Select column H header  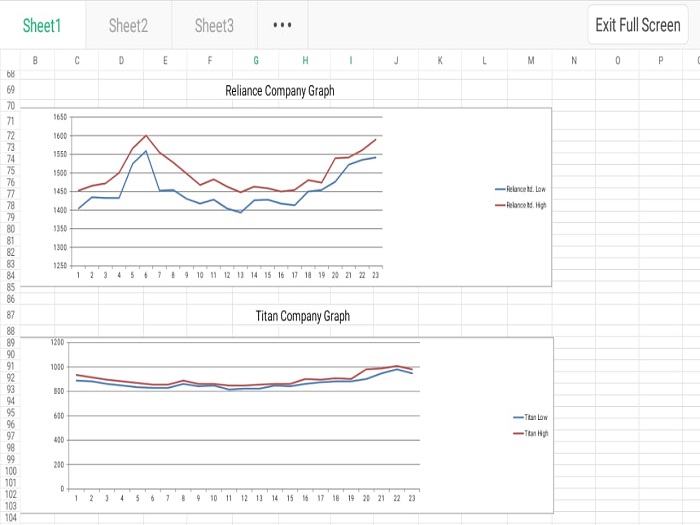pos(305,60)
